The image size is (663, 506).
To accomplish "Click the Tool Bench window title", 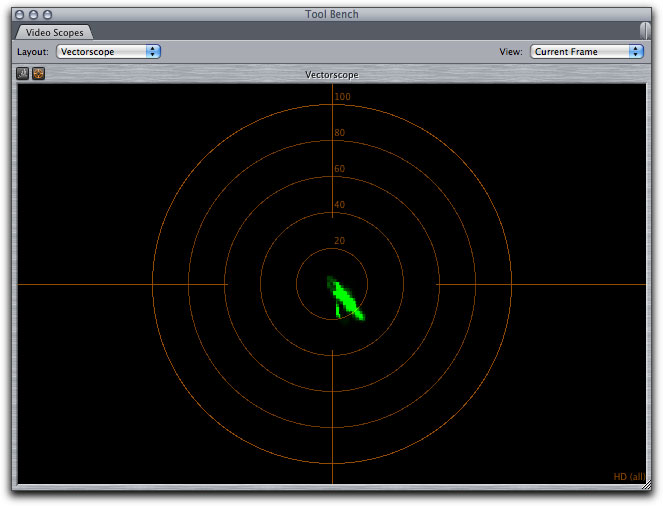I will [x=331, y=14].
